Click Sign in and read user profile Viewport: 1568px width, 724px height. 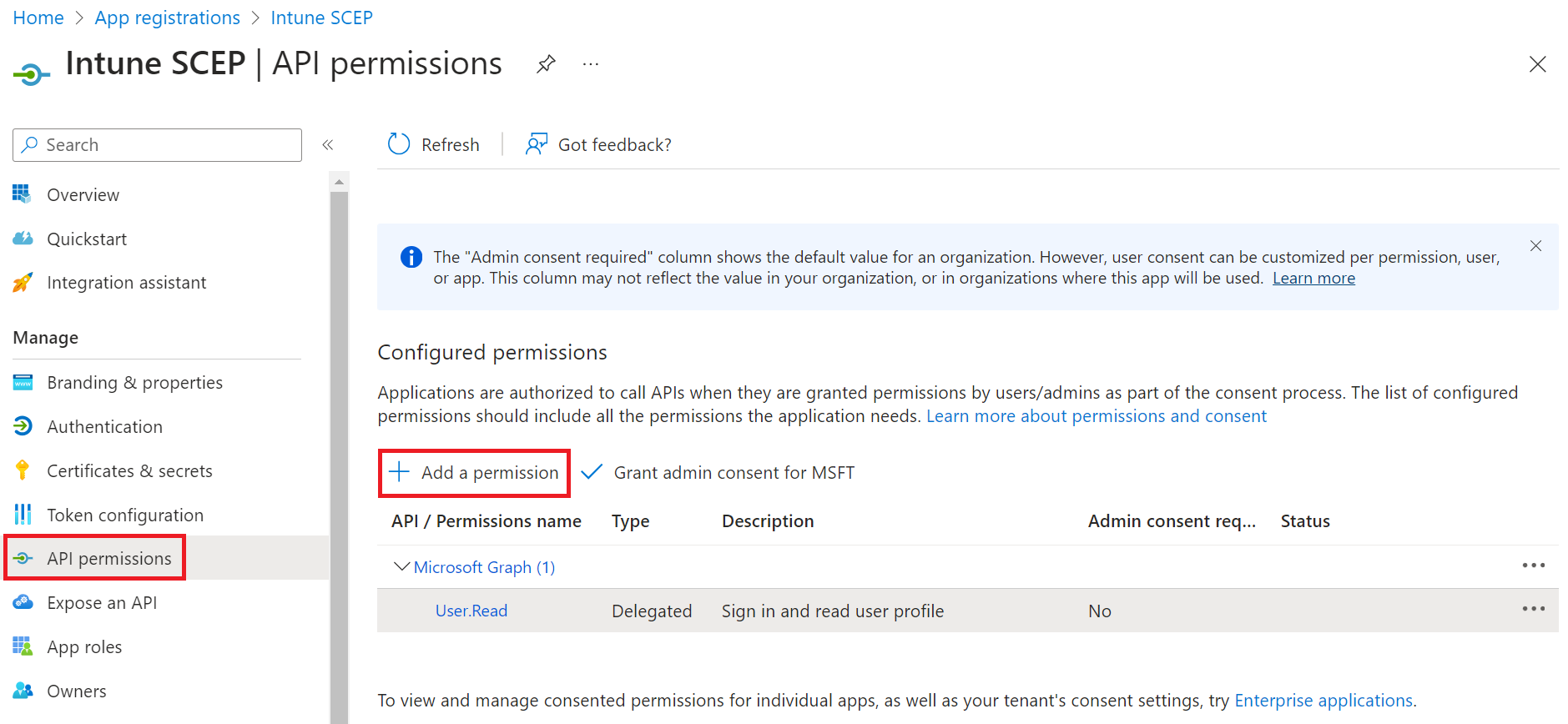pyautogui.click(x=833, y=611)
